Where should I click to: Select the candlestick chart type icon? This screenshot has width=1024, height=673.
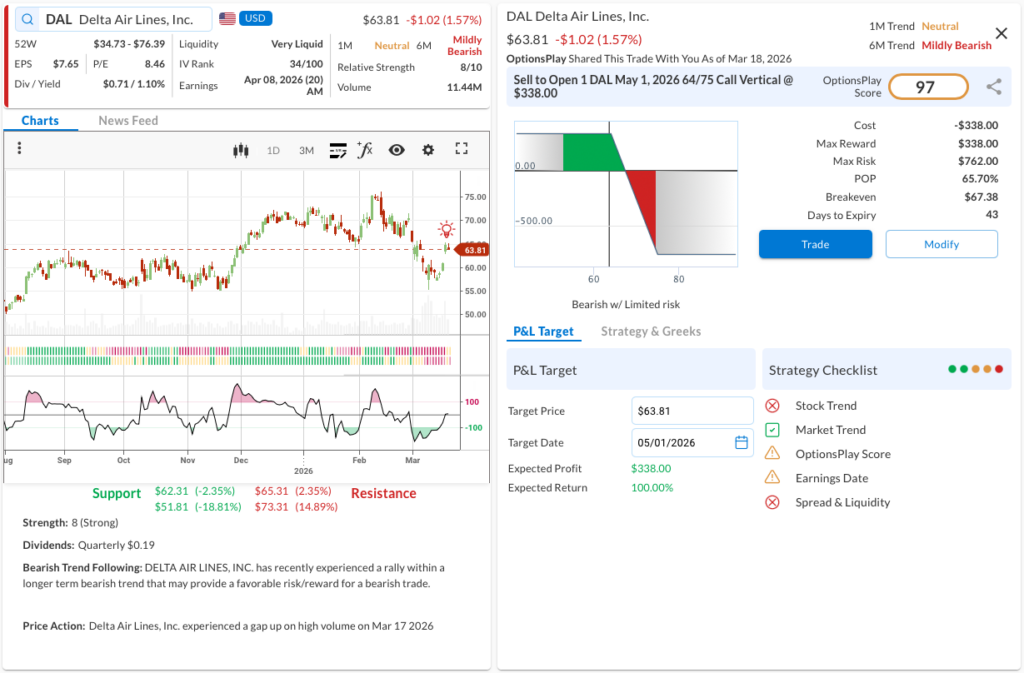(239, 150)
